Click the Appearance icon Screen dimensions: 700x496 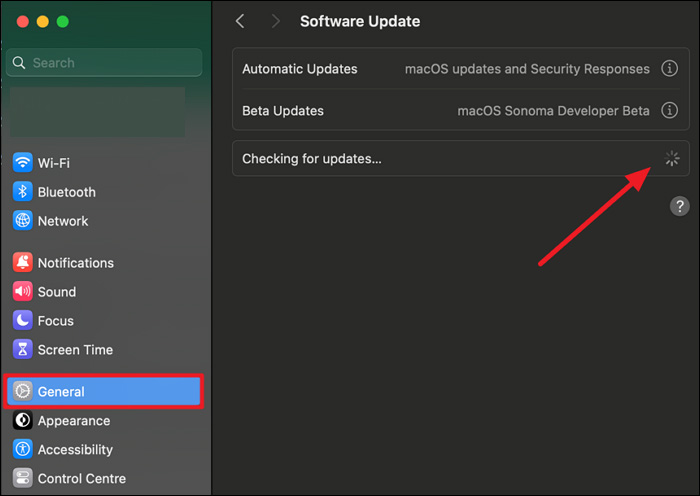[22, 421]
